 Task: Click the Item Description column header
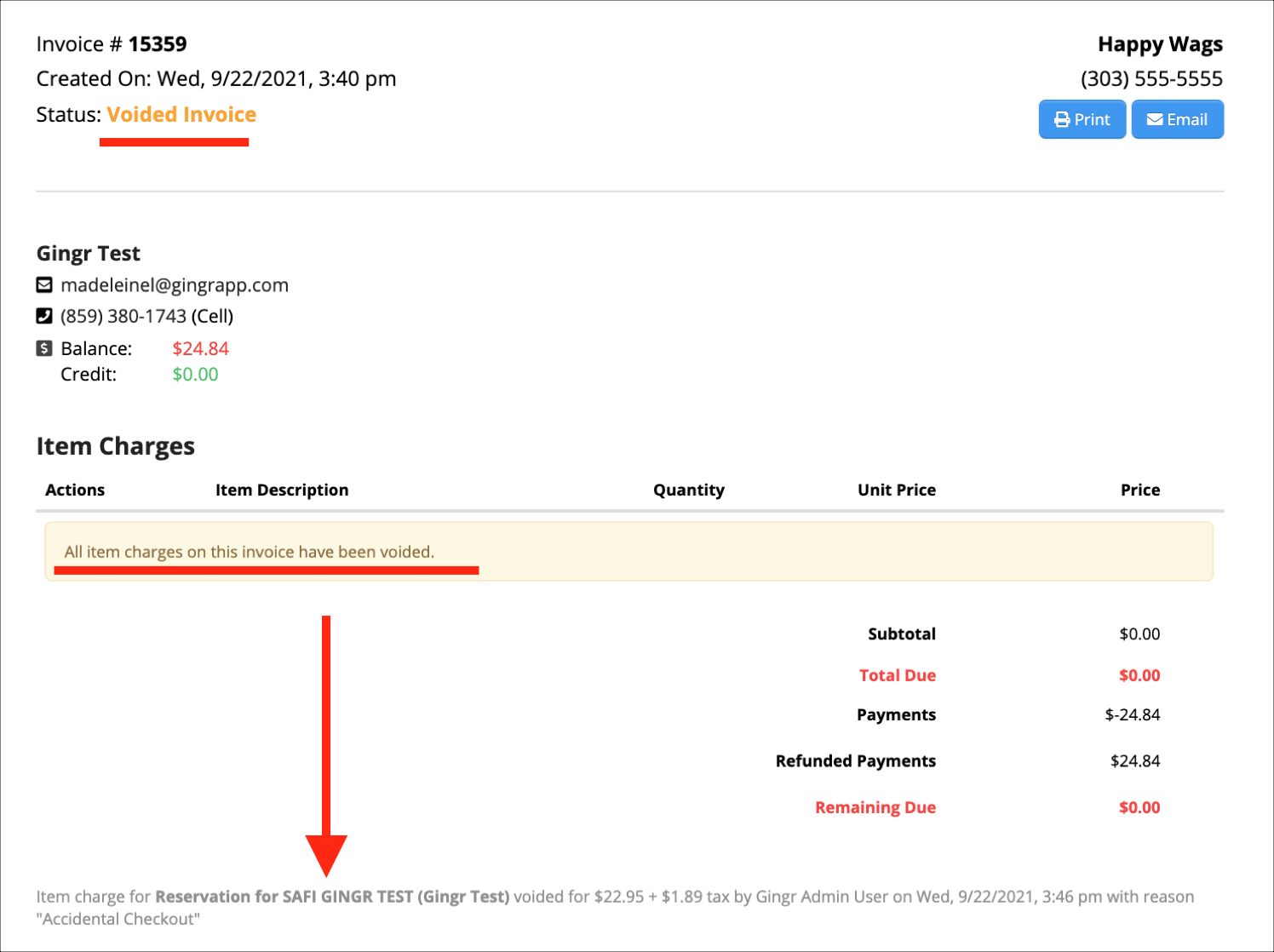(x=282, y=490)
